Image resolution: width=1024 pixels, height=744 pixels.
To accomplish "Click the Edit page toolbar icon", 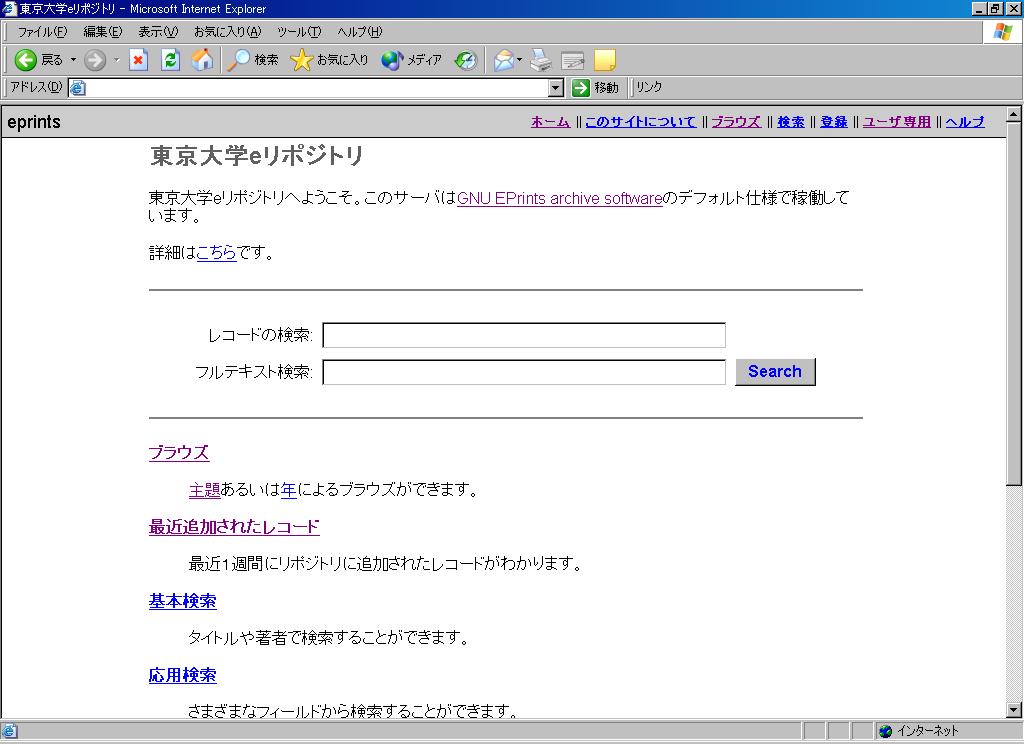I will click(x=573, y=60).
